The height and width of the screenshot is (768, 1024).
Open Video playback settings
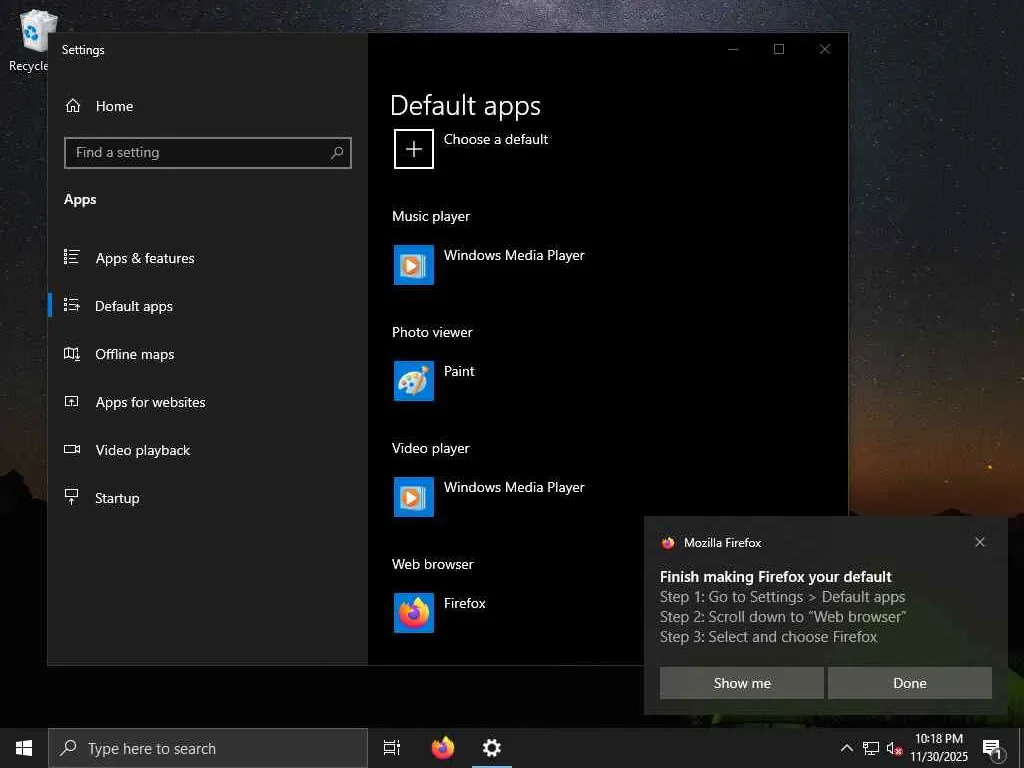(142, 450)
